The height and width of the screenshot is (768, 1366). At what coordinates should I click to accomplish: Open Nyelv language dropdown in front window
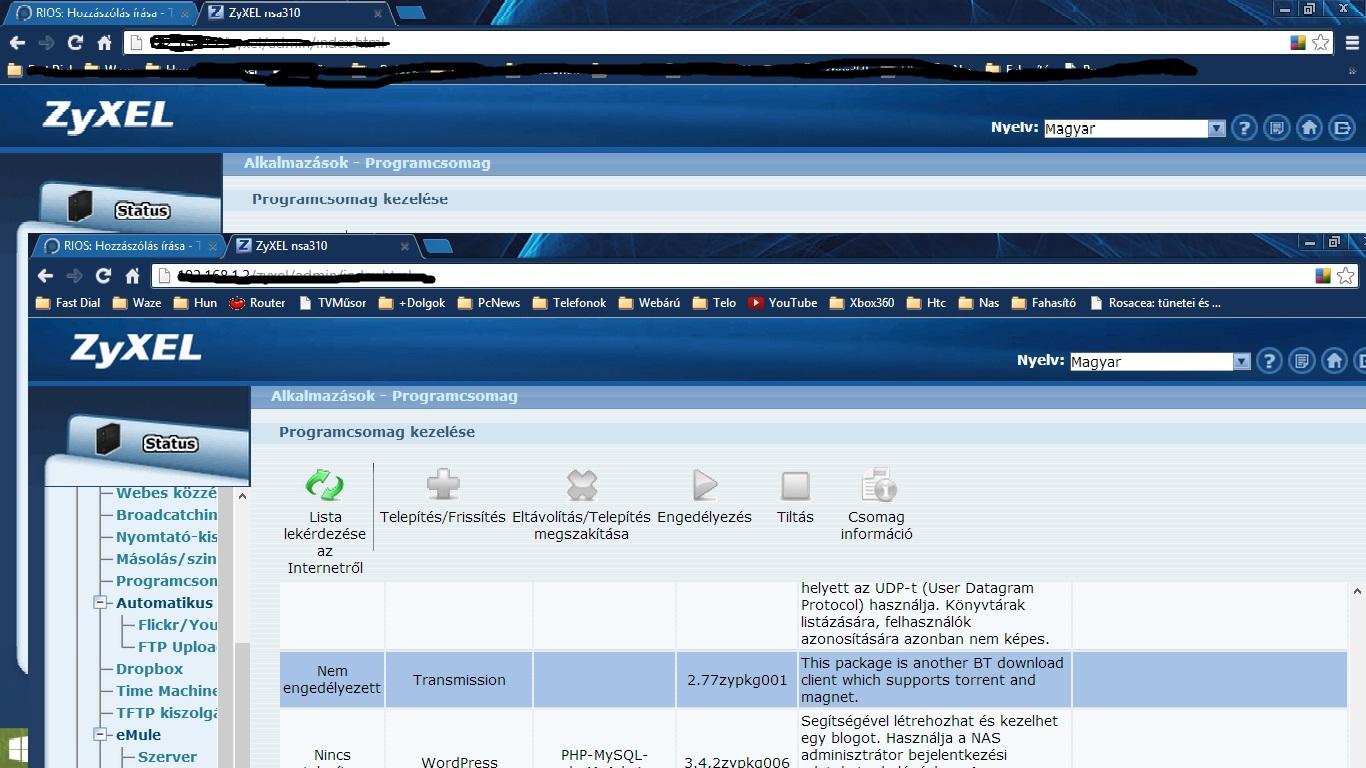click(1160, 362)
